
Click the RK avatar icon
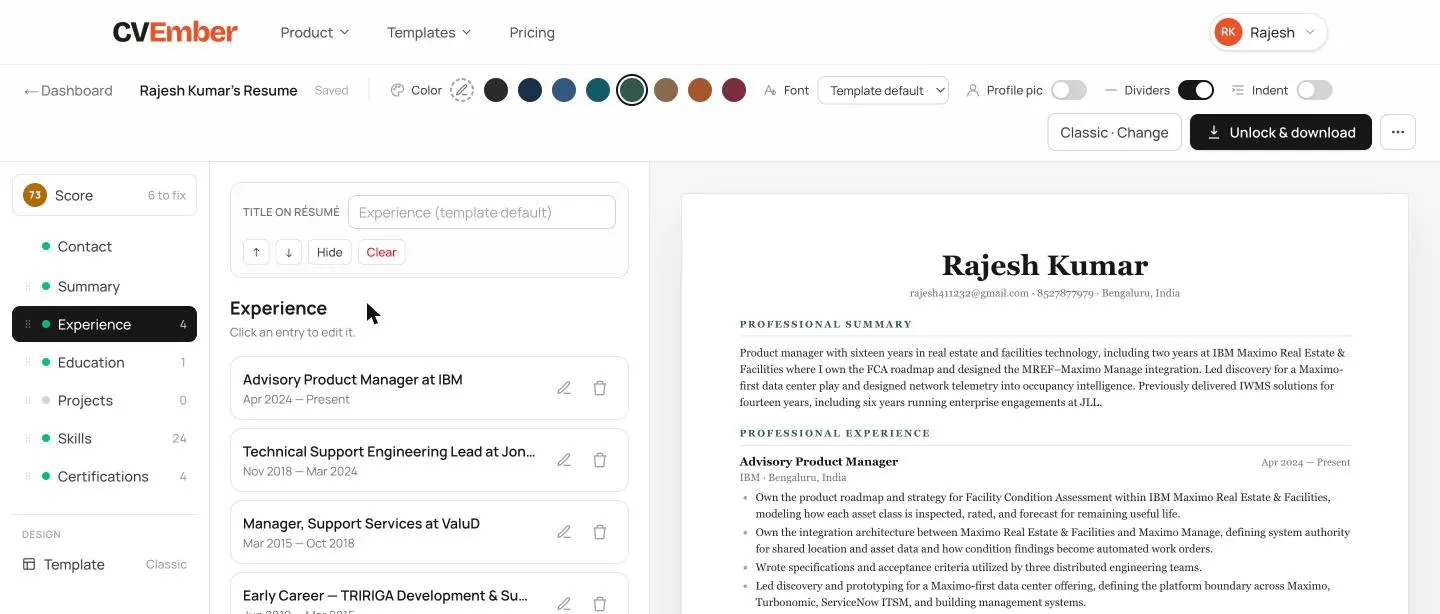click(1229, 32)
